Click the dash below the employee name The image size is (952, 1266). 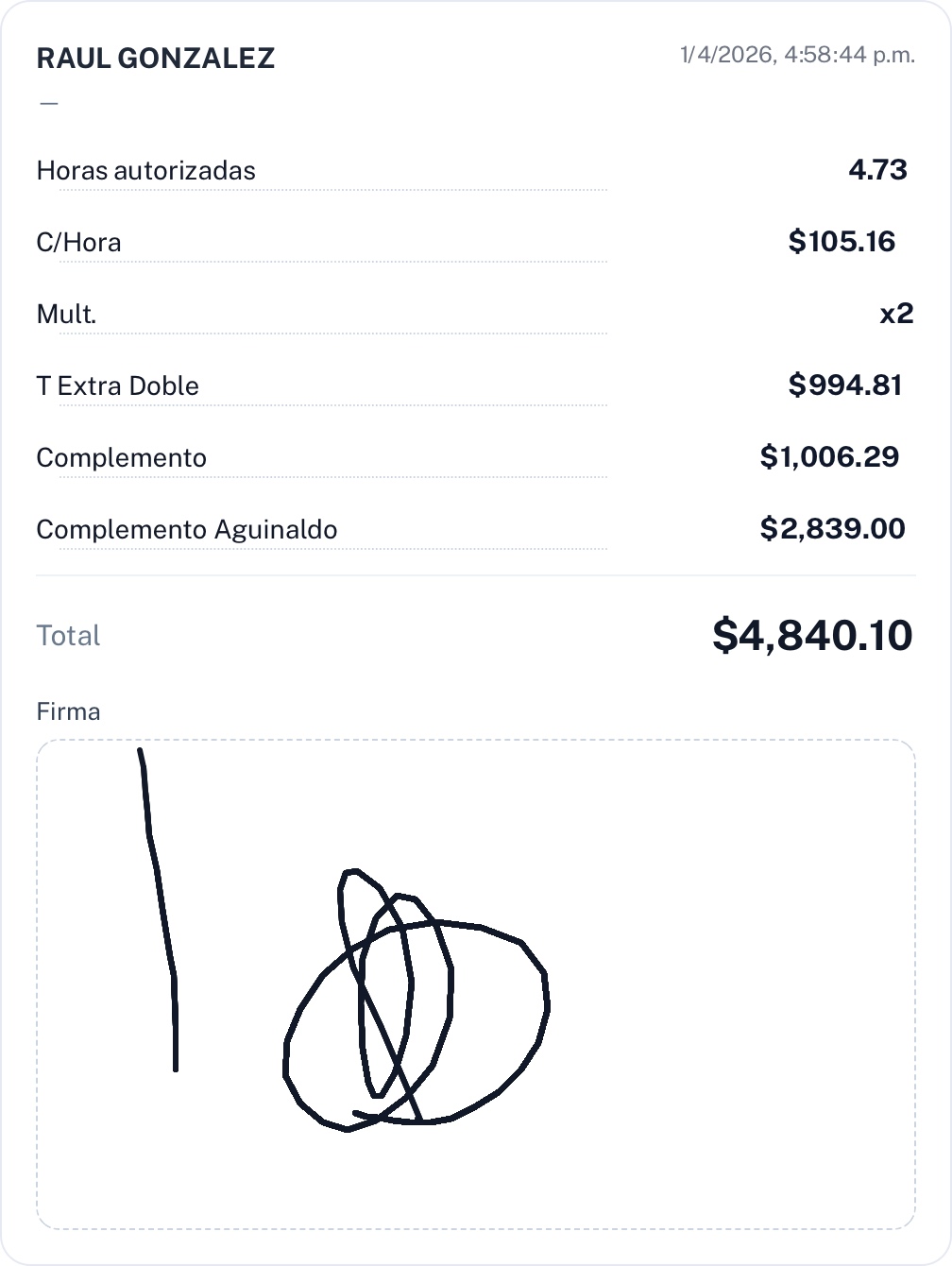49,103
